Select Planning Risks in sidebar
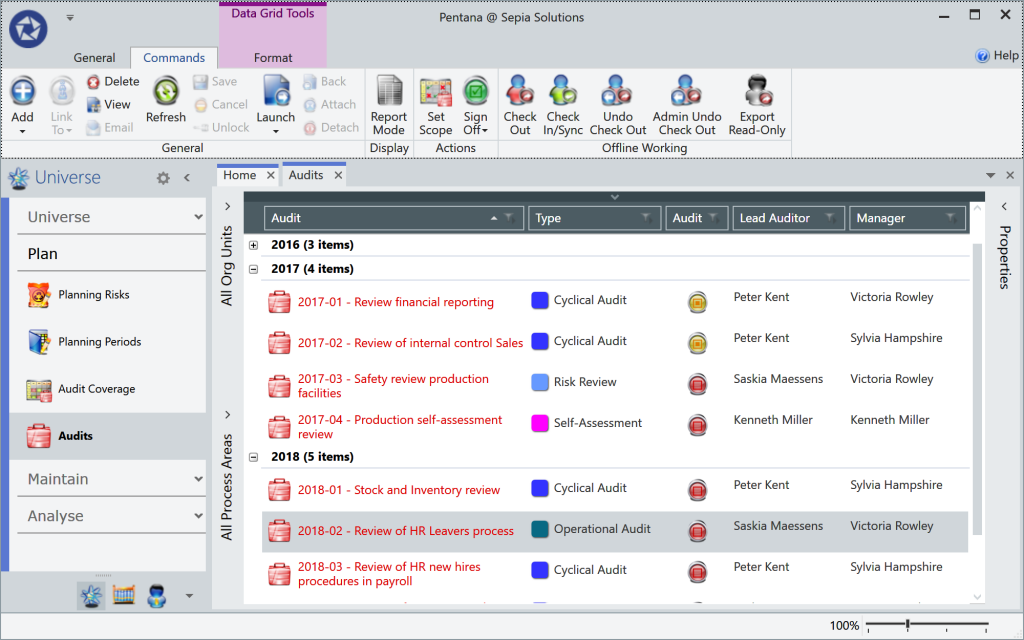 click(x=93, y=295)
